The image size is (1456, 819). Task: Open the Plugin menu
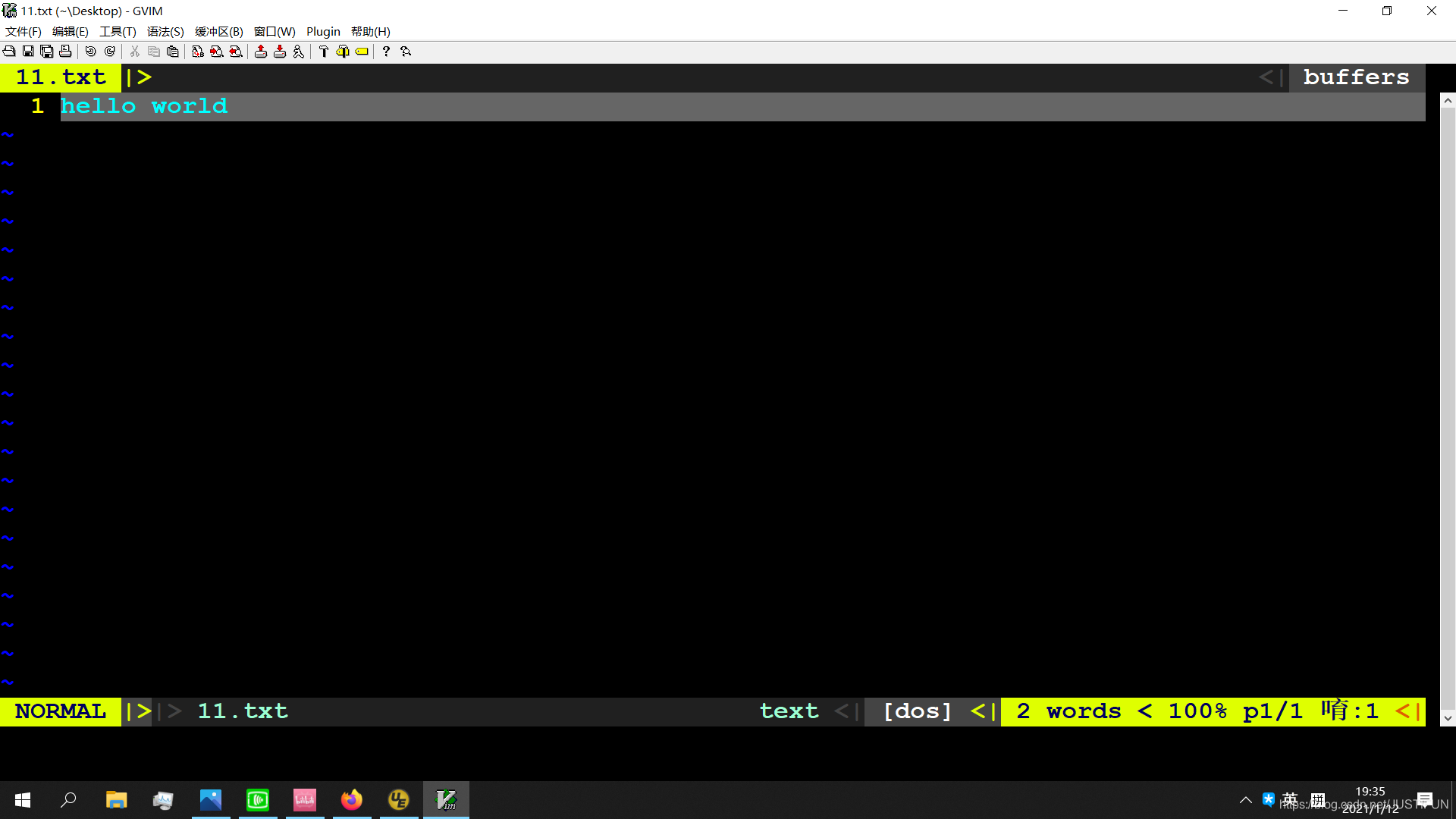click(x=323, y=31)
